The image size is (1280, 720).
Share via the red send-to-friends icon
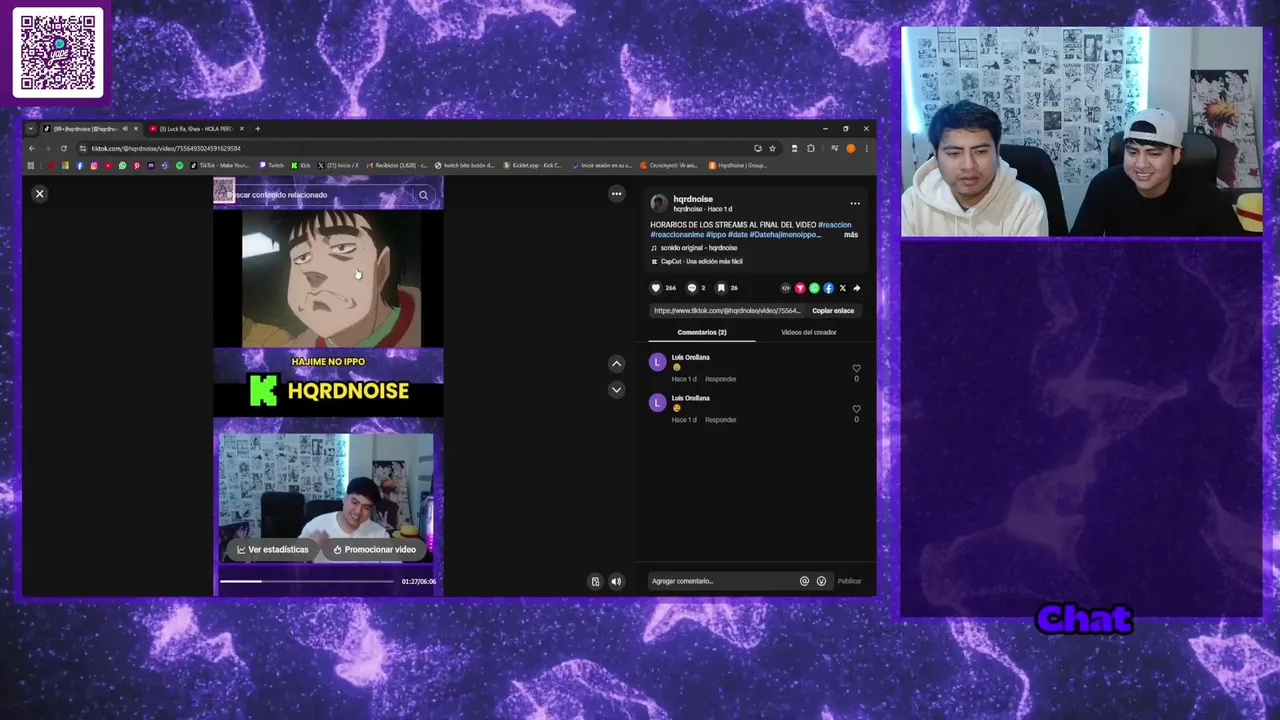799,288
